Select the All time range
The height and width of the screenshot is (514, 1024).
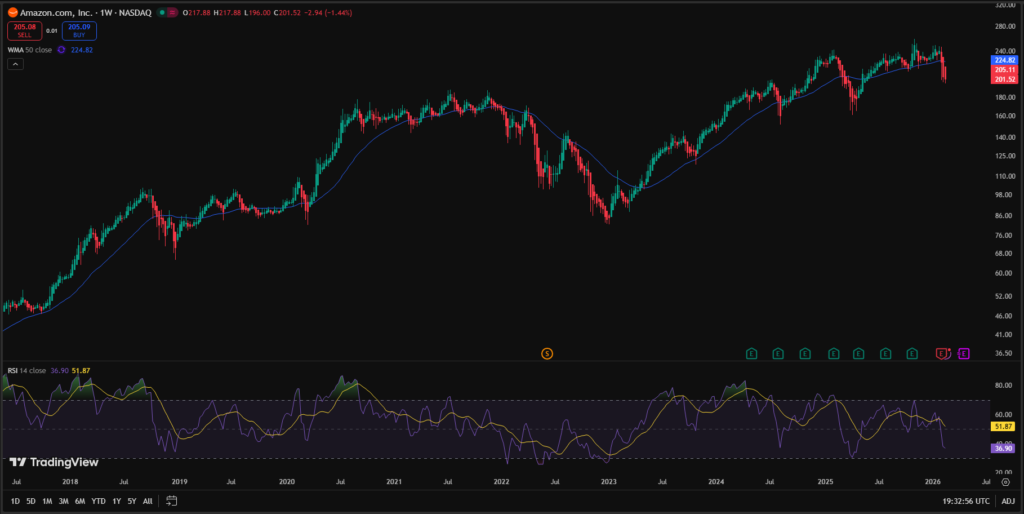pos(148,501)
